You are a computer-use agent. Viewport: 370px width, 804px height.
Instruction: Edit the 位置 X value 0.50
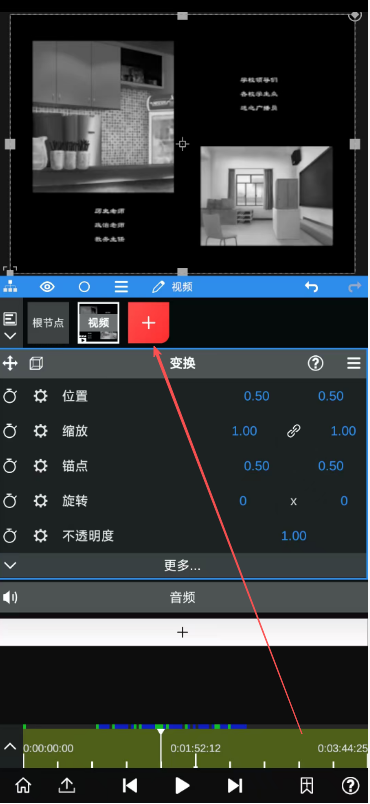pyautogui.click(x=256, y=396)
